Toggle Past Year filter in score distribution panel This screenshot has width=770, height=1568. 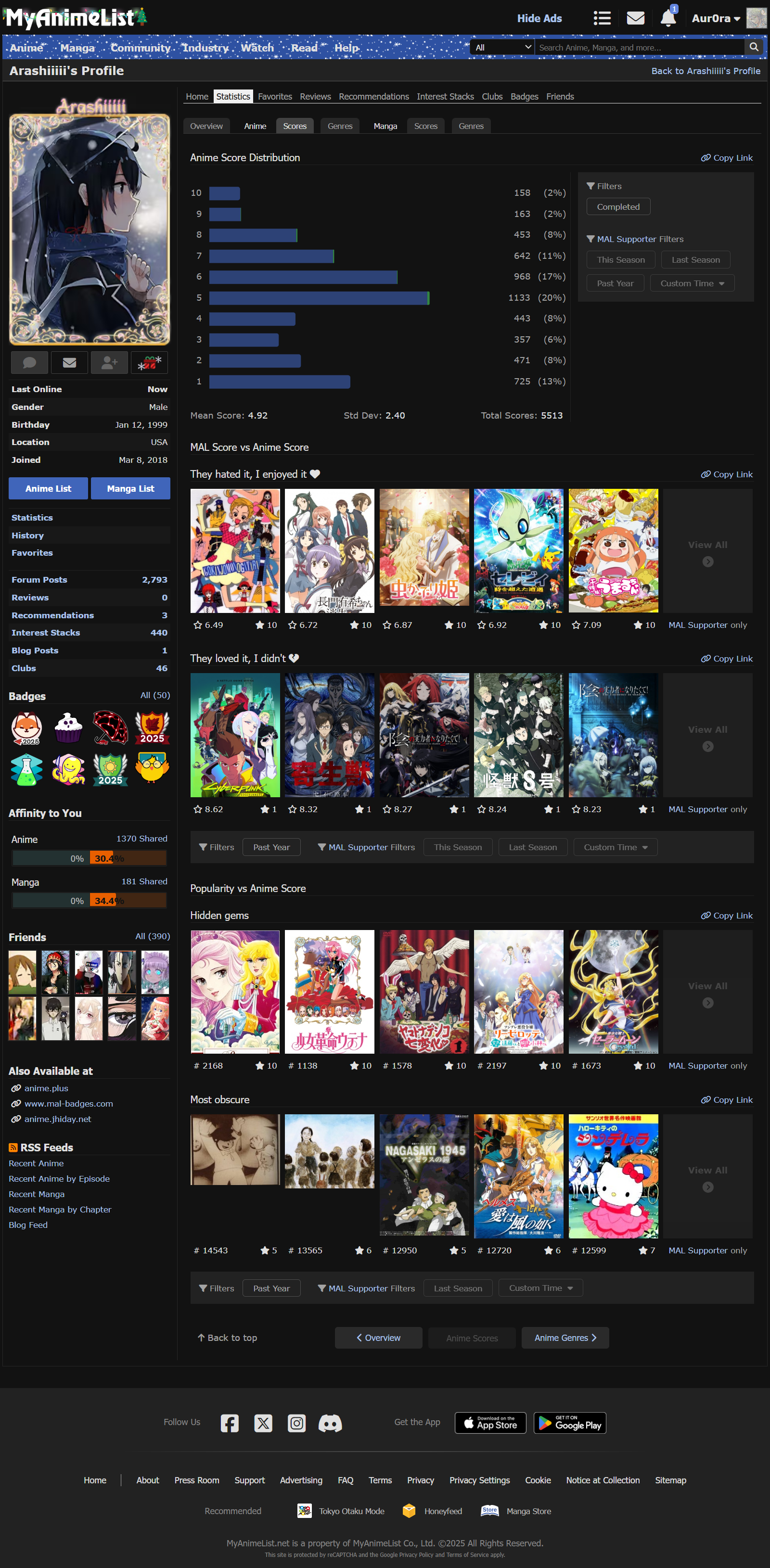tap(616, 283)
